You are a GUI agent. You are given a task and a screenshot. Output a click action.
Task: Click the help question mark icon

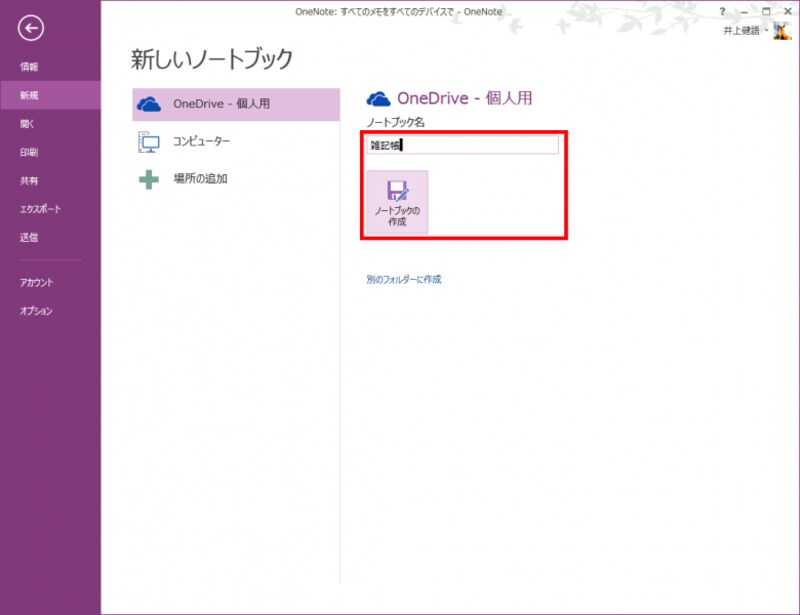pos(722,11)
